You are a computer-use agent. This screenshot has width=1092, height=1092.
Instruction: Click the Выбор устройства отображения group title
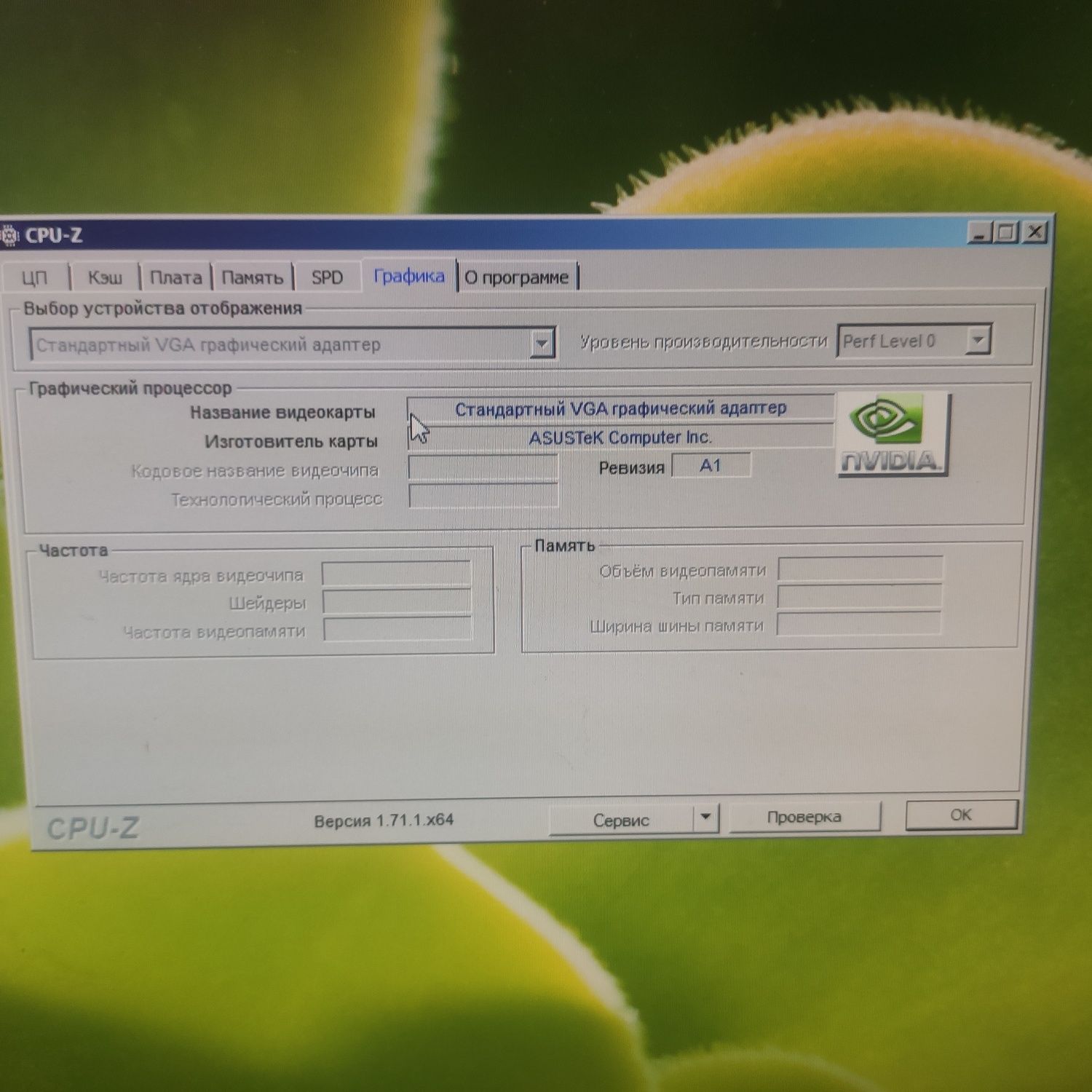point(163,309)
